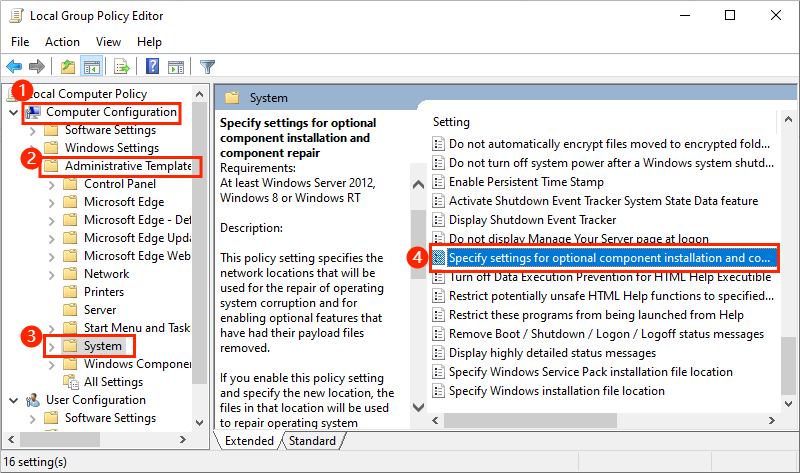The image size is (800, 473).
Task: Expand the Windows Components folder
Action: (x=52, y=365)
